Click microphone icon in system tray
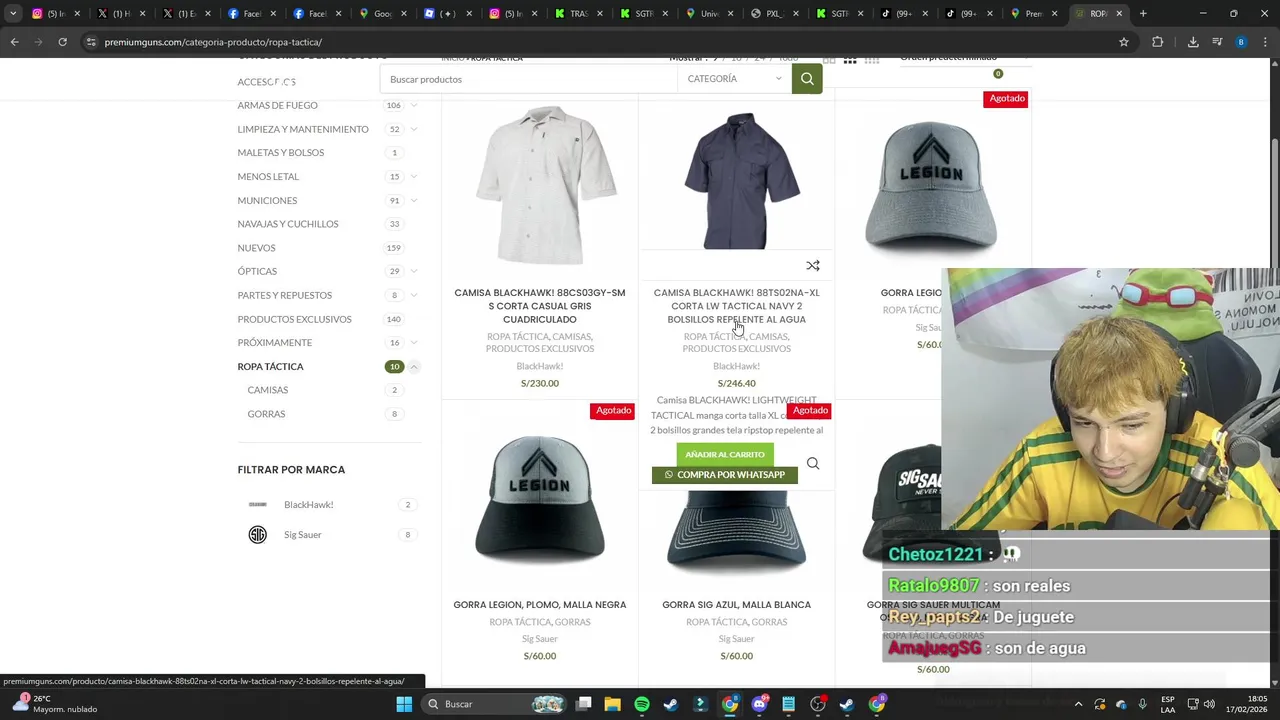 (x=1142, y=704)
